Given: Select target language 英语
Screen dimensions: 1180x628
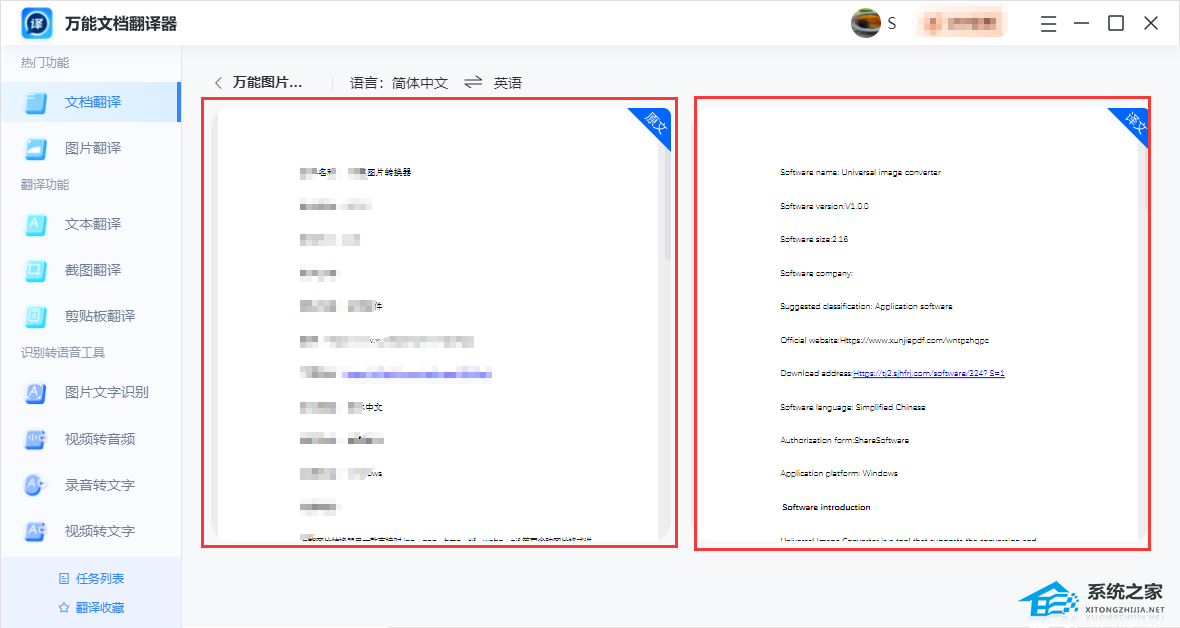Looking at the screenshot, I should coord(507,83).
